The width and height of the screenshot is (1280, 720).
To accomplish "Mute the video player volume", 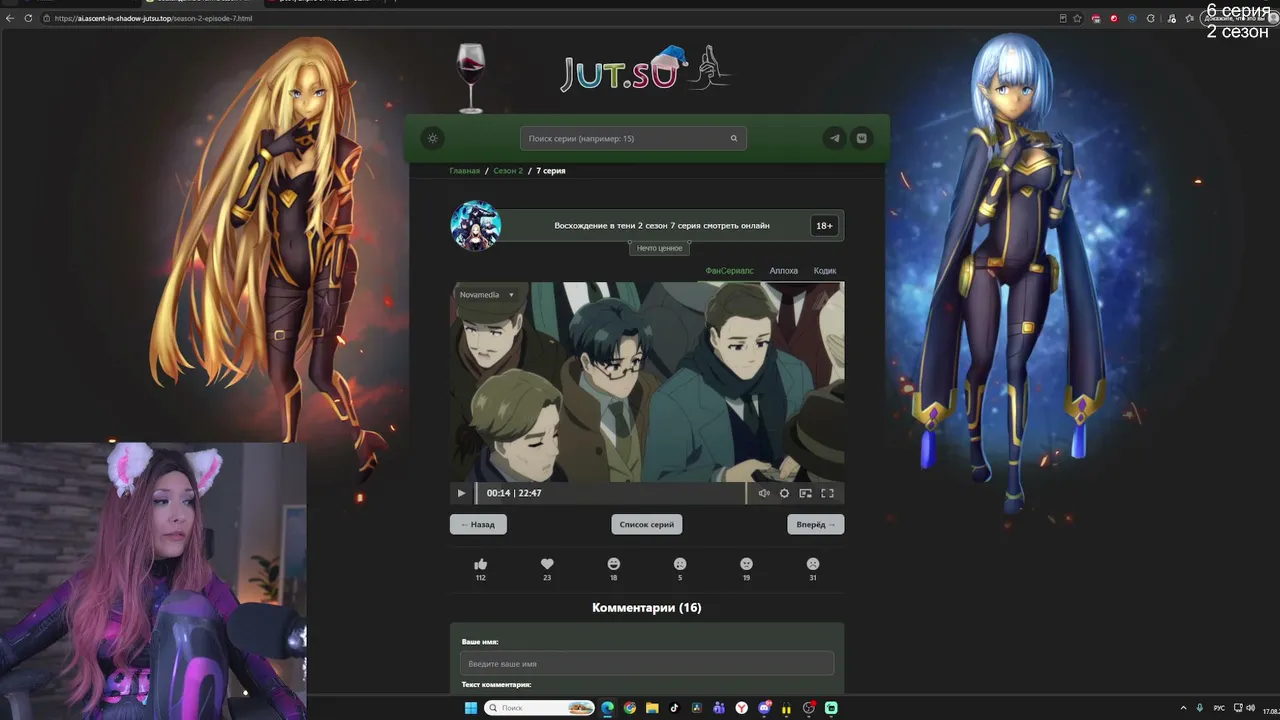I will (x=764, y=493).
